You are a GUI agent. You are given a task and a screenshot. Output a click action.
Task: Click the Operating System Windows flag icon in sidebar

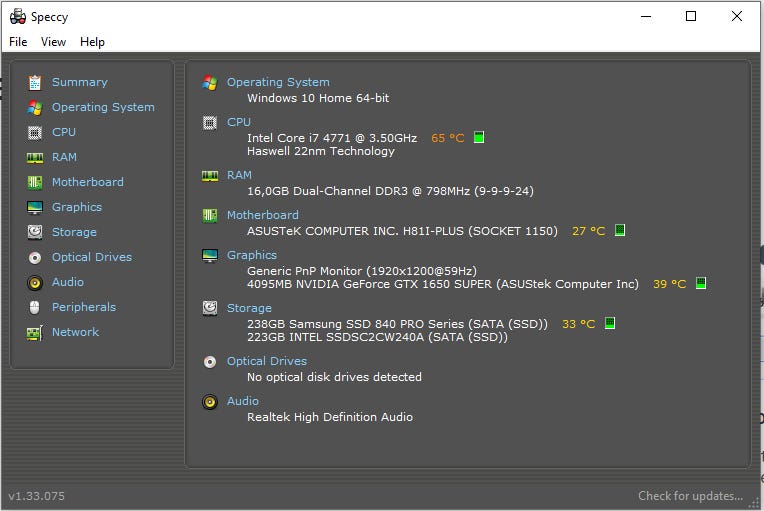click(x=35, y=108)
